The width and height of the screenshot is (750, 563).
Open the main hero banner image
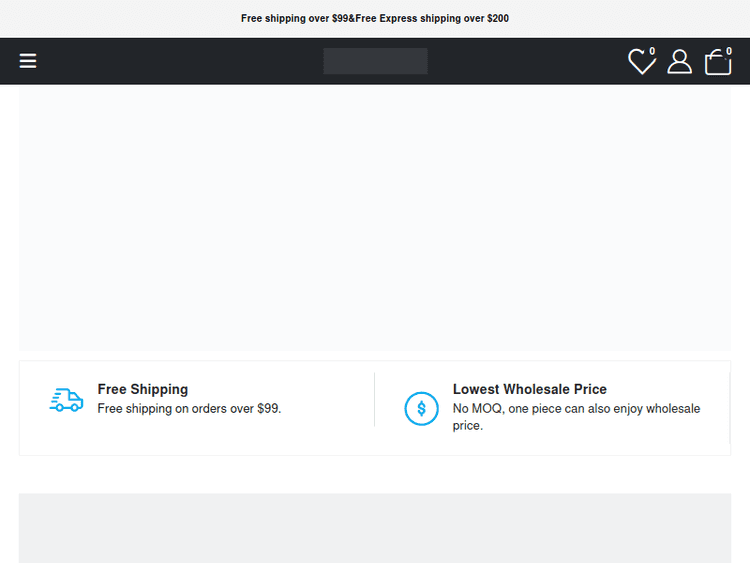coord(375,217)
